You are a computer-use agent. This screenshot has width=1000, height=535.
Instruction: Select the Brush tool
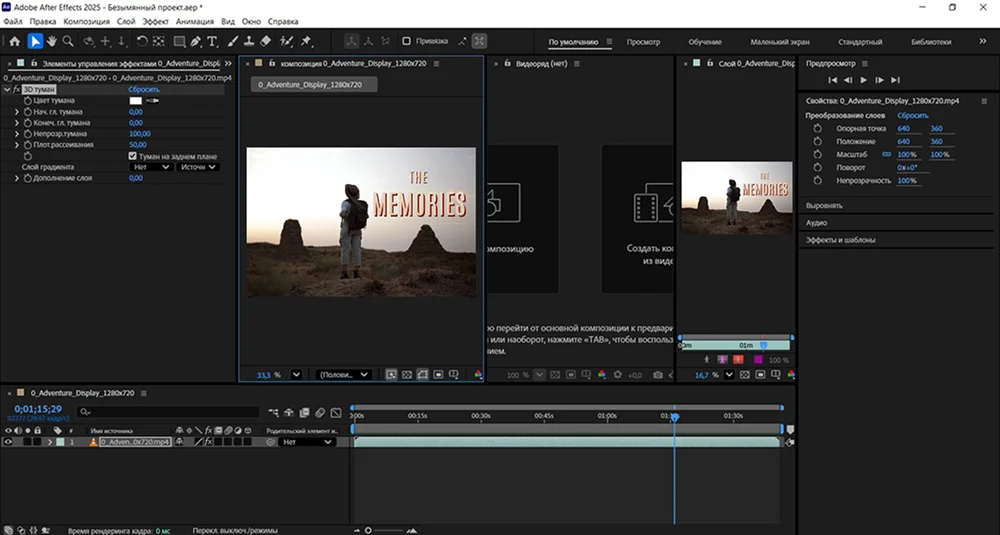[x=232, y=41]
